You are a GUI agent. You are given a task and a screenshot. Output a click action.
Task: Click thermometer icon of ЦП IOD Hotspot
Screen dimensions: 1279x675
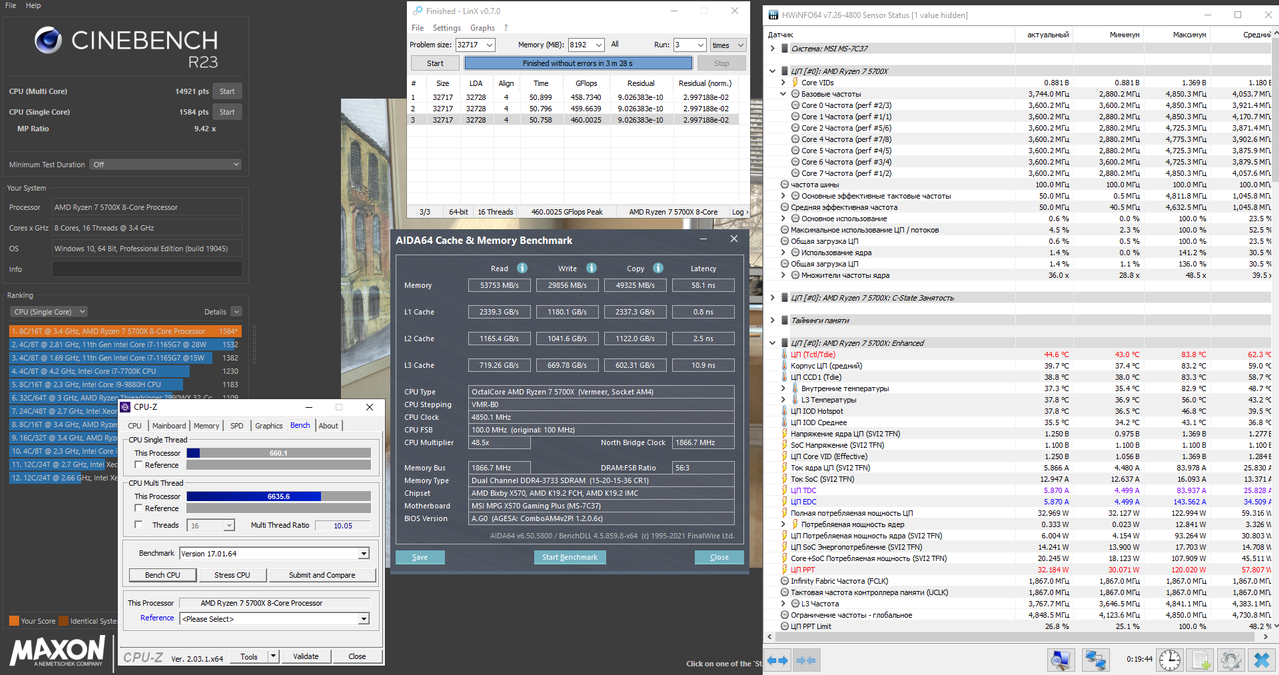(784, 411)
